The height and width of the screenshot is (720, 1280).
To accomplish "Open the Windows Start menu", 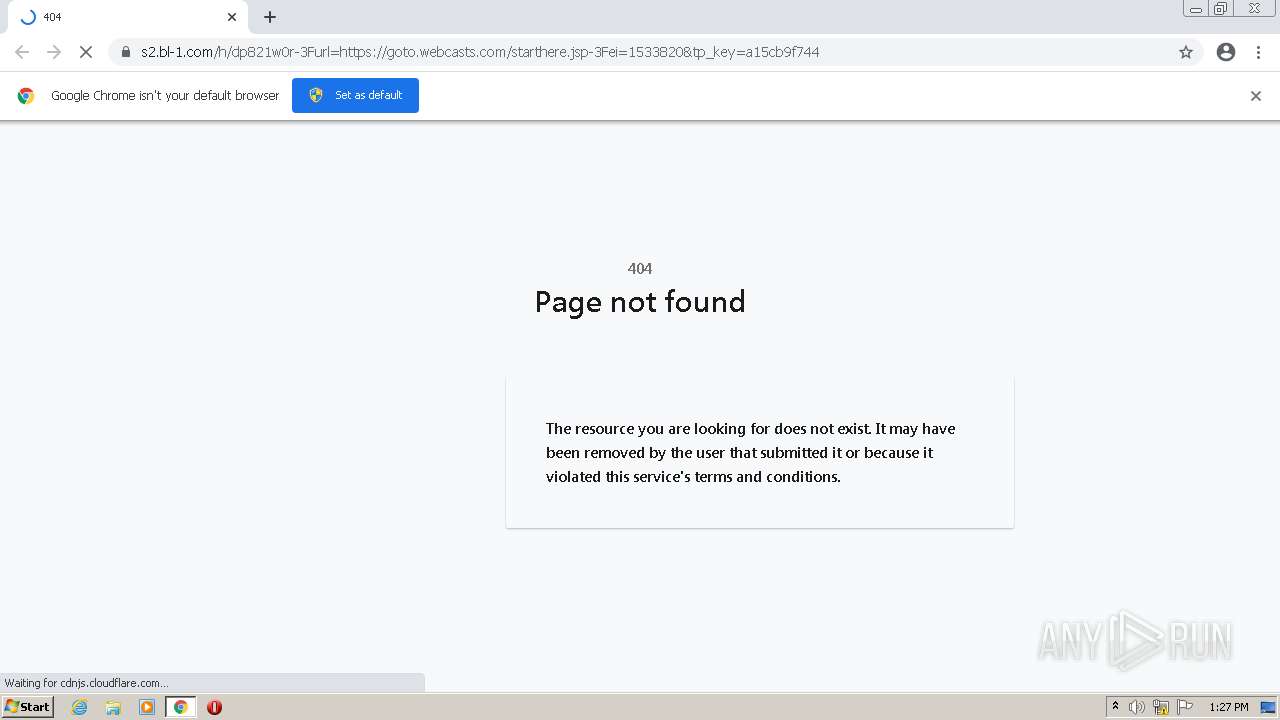I will 27,707.
